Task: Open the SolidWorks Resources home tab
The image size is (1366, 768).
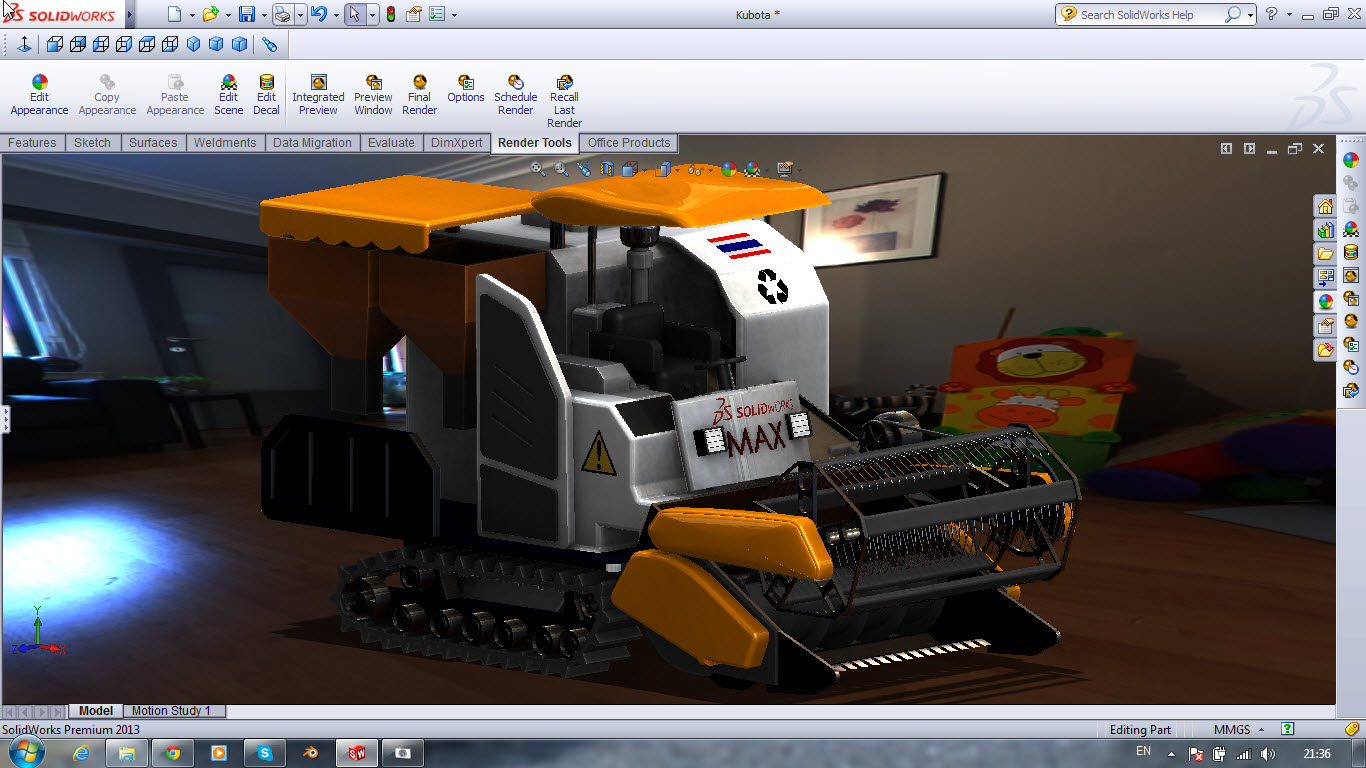Action: [x=1325, y=206]
